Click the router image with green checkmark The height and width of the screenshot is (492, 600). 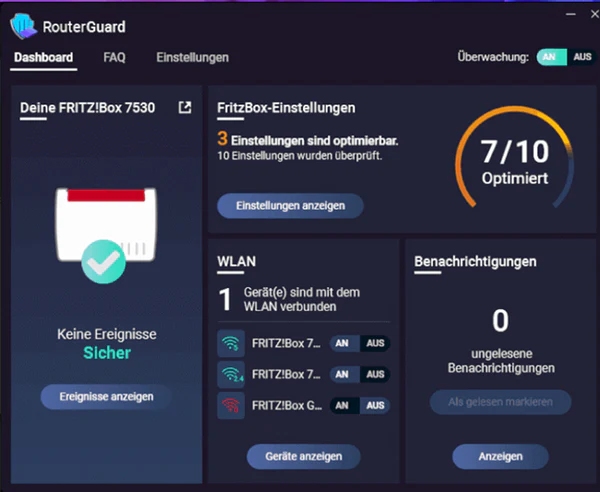click(x=104, y=233)
